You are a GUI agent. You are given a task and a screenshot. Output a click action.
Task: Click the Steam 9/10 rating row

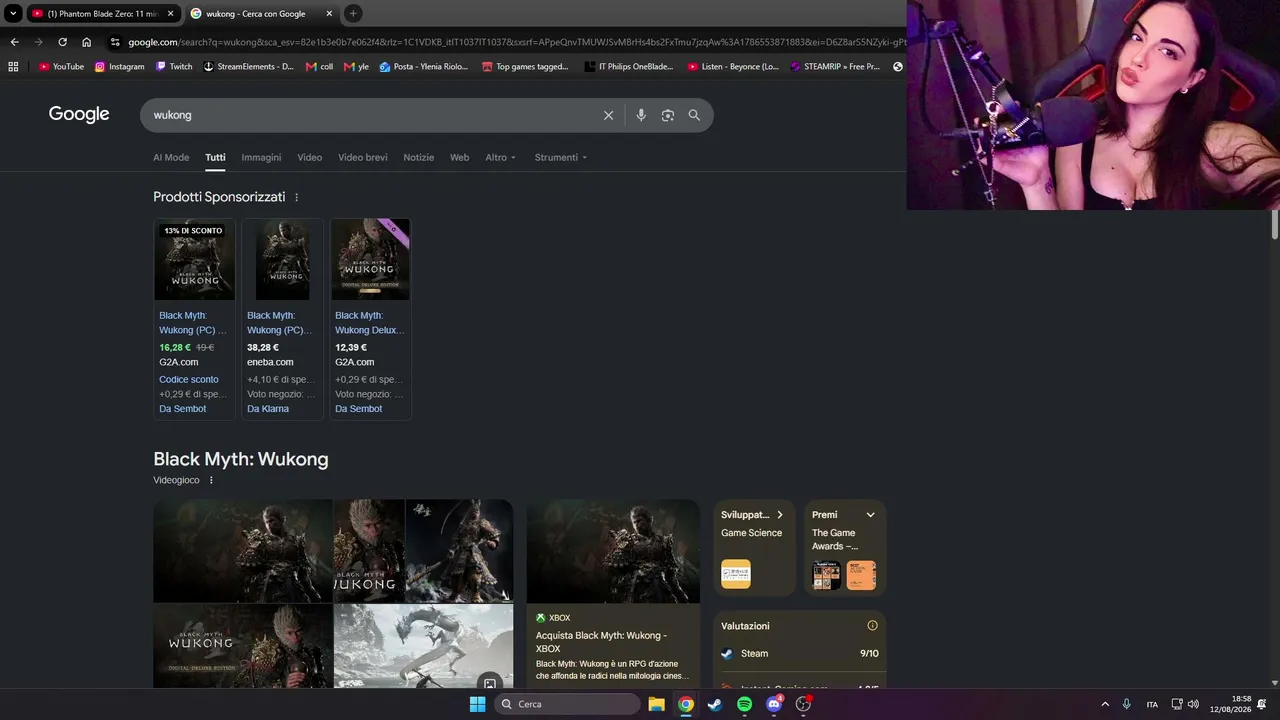(x=800, y=654)
